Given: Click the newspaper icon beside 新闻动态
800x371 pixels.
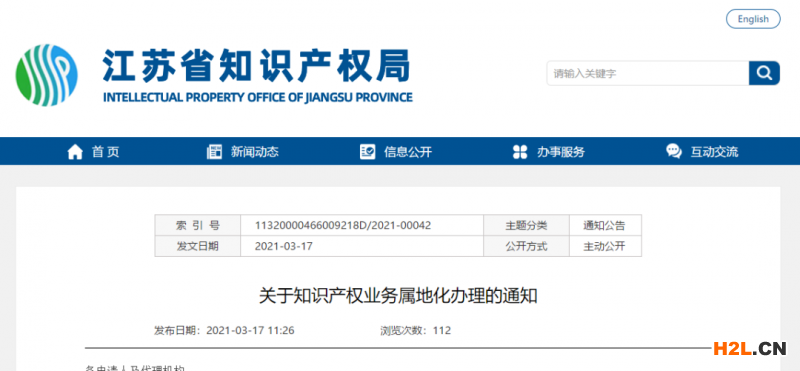Looking at the screenshot, I should (x=214, y=152).
